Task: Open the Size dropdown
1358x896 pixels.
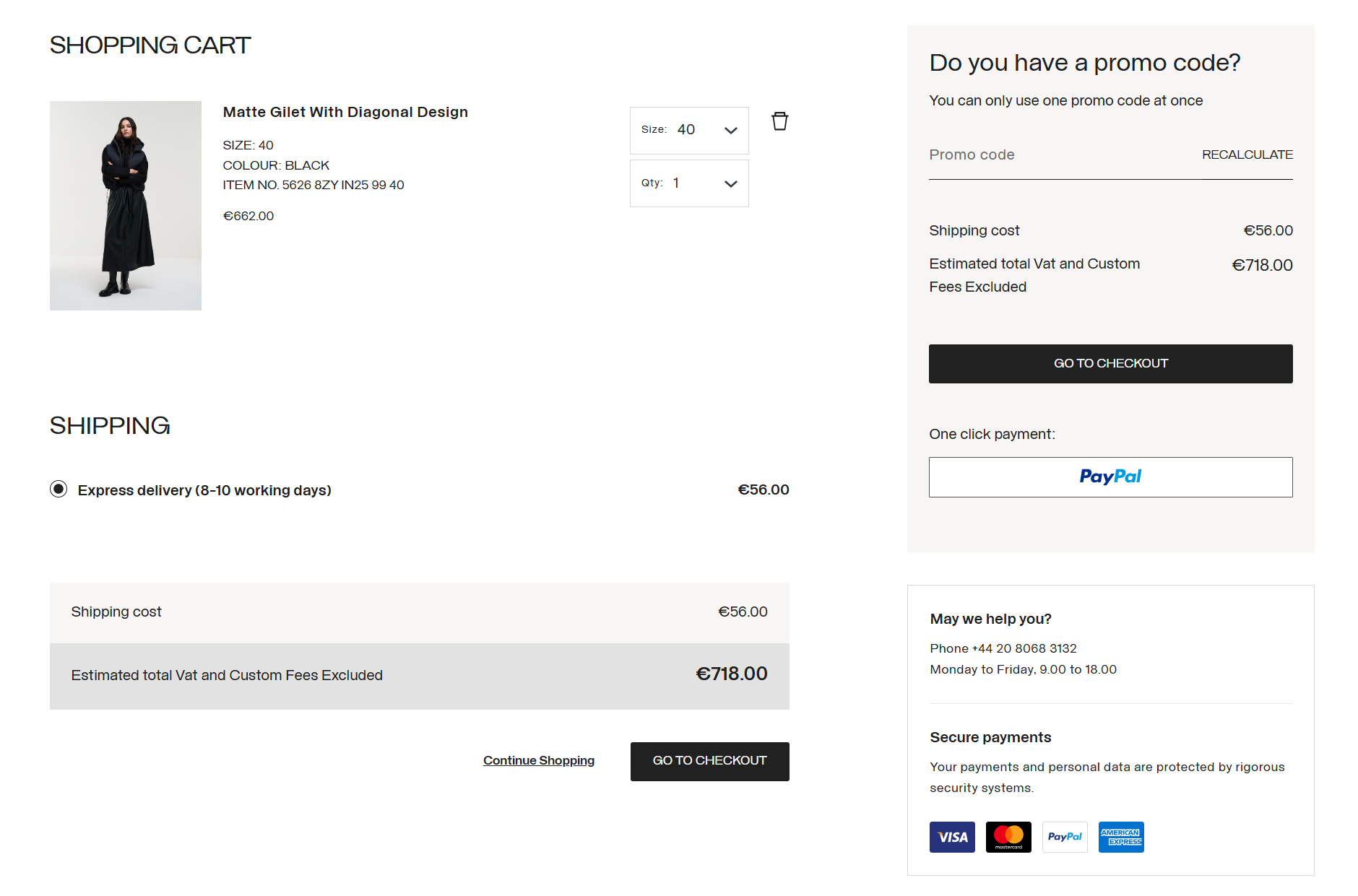Action: pos(688,130)
